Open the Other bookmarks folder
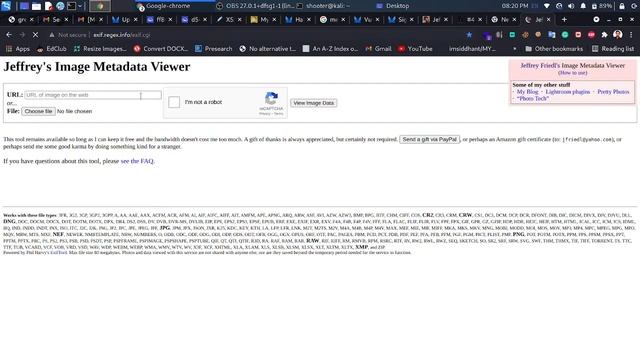 [554, 49]
